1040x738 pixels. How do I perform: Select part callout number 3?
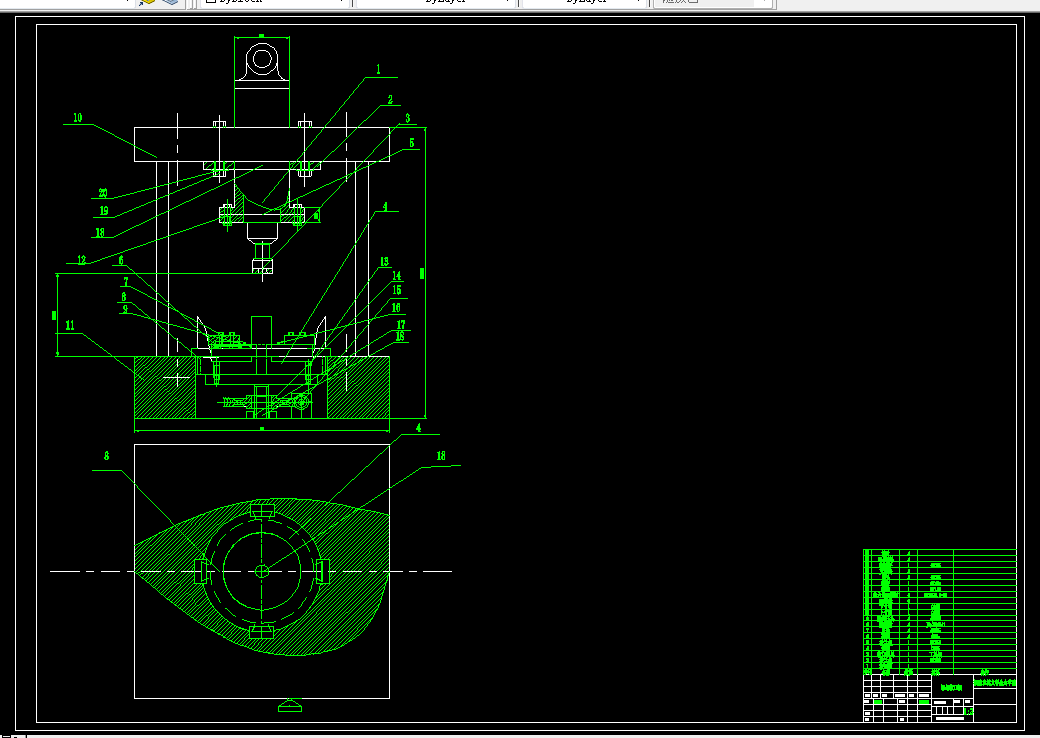(x=407, y=118)
